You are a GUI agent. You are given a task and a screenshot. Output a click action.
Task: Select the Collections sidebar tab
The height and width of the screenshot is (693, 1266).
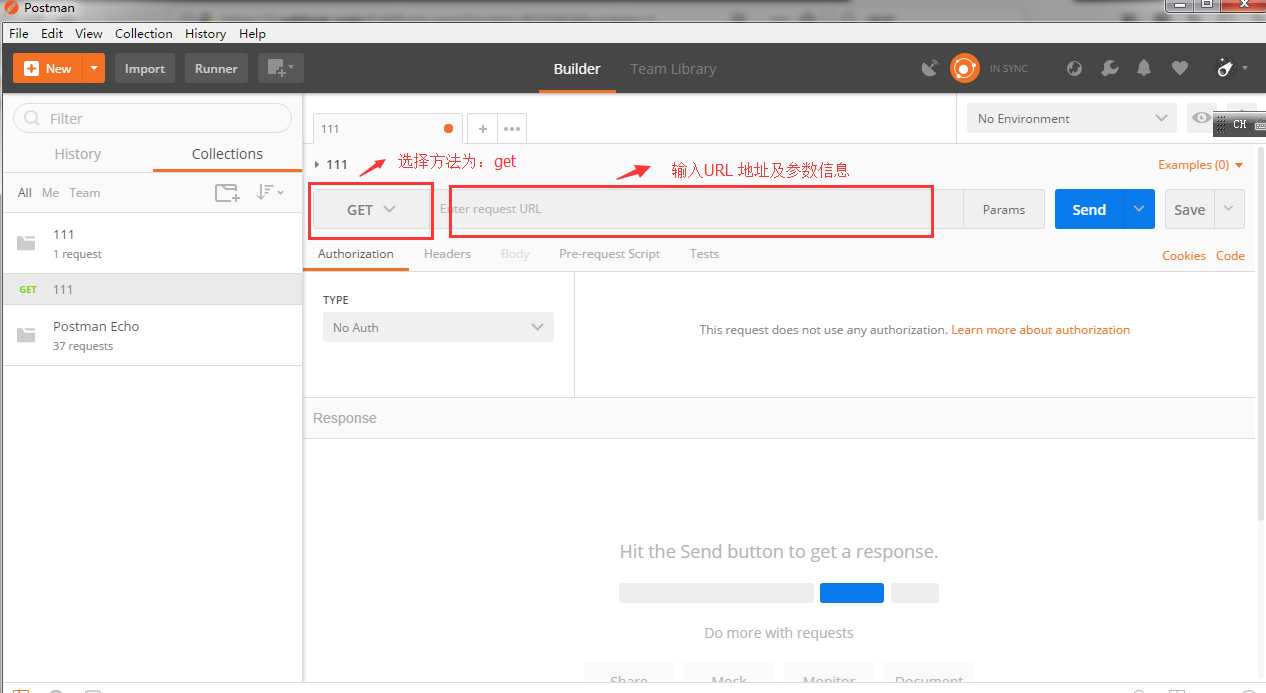pos(227,154)
